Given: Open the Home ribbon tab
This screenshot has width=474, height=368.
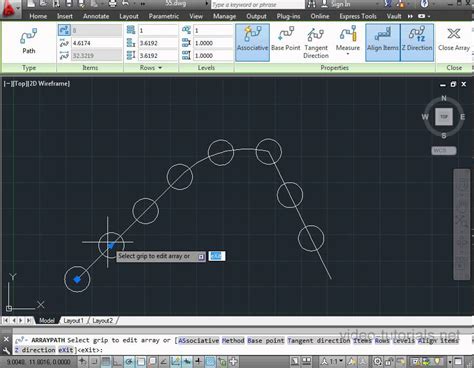Looking at the screenshot, I should pos(38,16).
